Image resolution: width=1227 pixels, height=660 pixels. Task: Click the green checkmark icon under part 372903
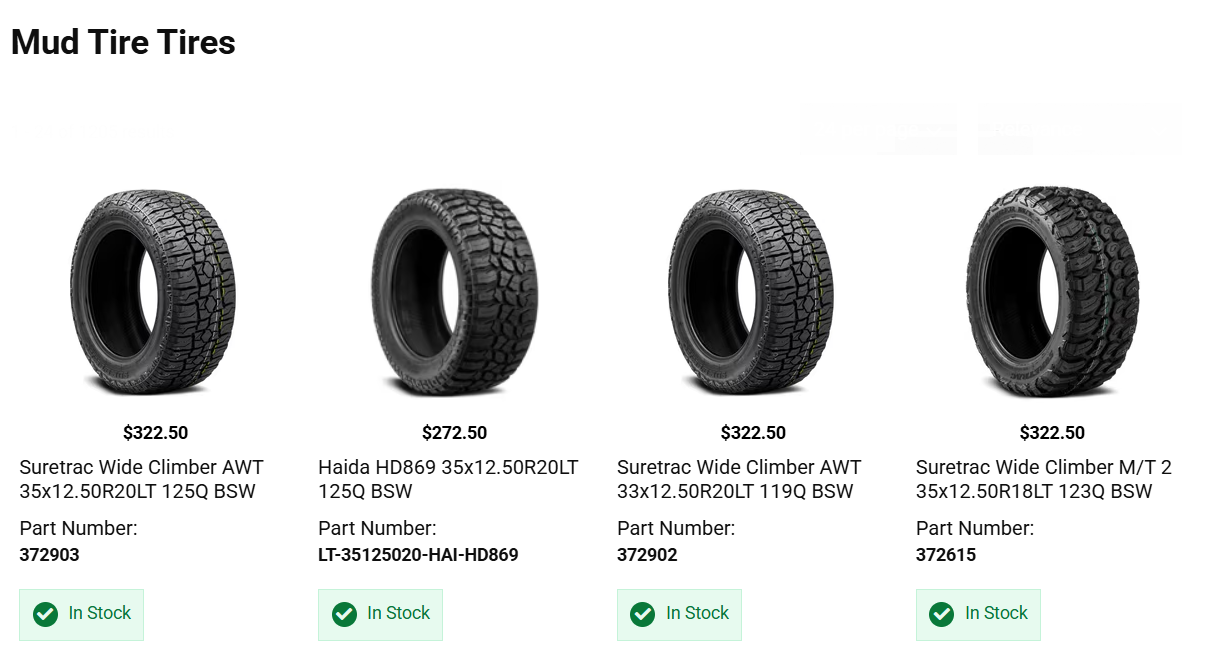point(45,614)
